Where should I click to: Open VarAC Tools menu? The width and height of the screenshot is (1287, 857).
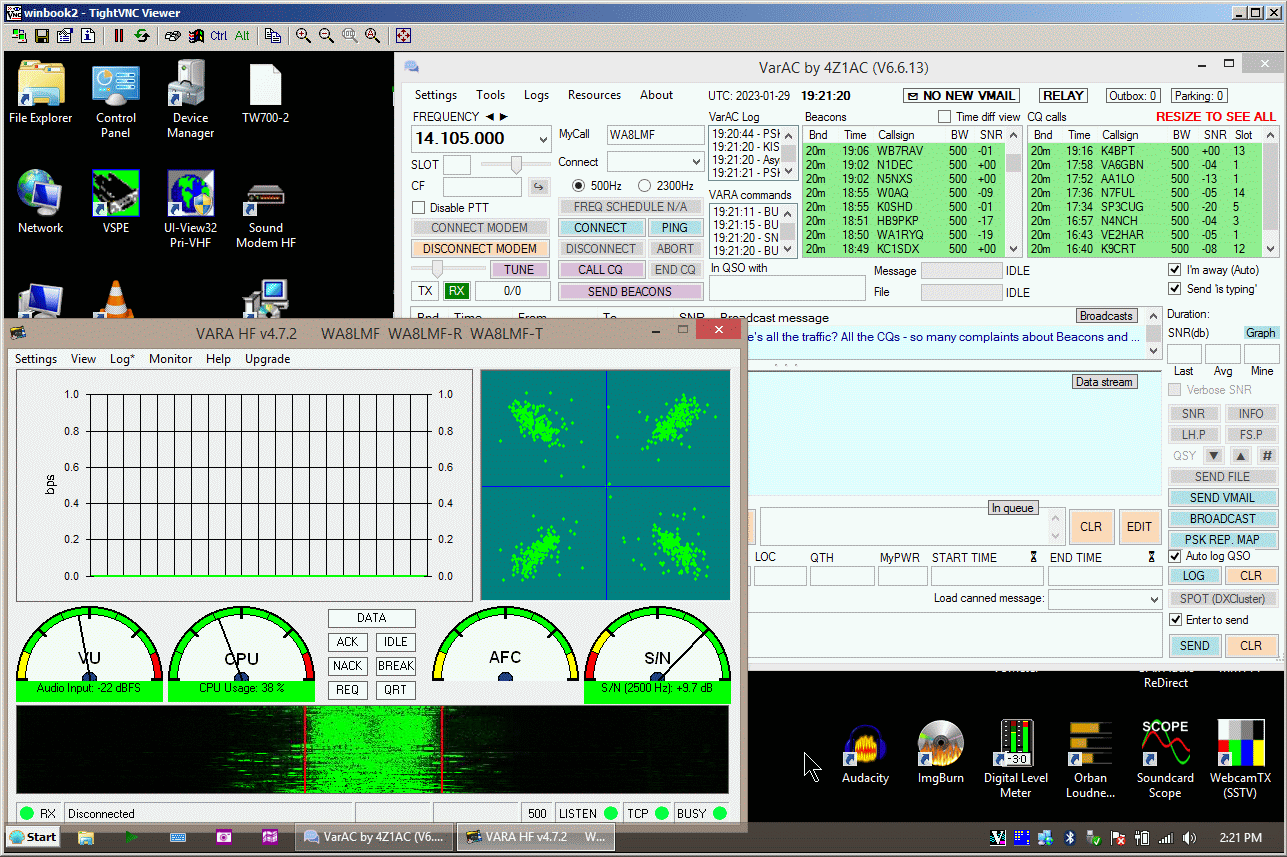coord(490,95)
